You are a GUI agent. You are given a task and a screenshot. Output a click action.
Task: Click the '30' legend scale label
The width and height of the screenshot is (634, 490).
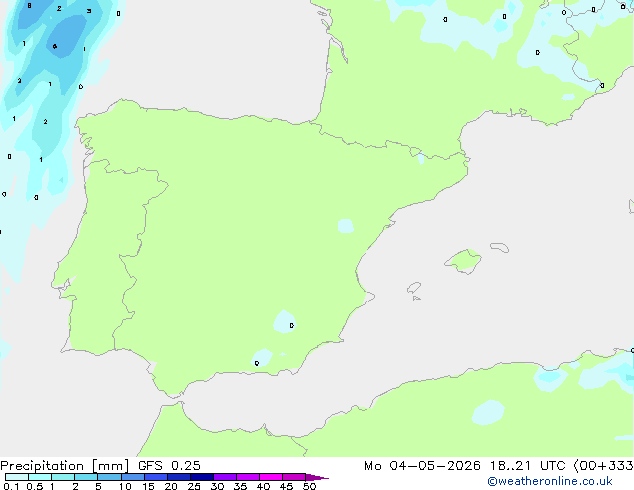[217, 486]
